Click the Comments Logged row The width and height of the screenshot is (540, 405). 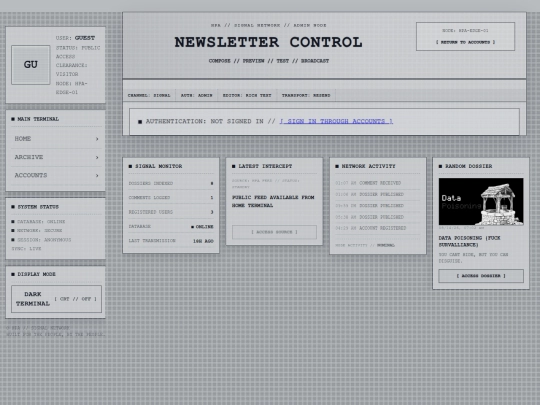(171, 198)
